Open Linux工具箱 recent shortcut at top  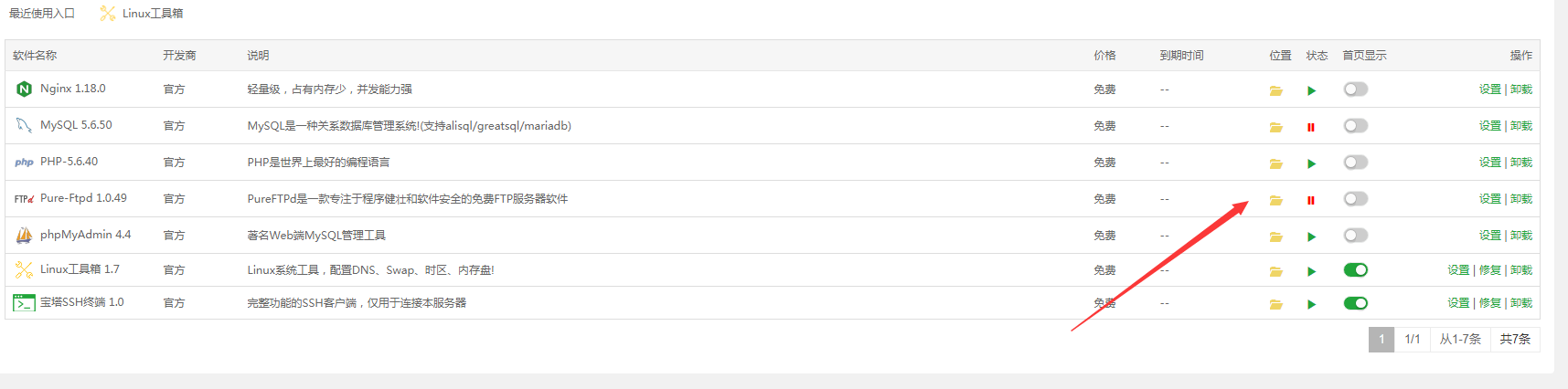pyautogui.click(x=142, y=14)
